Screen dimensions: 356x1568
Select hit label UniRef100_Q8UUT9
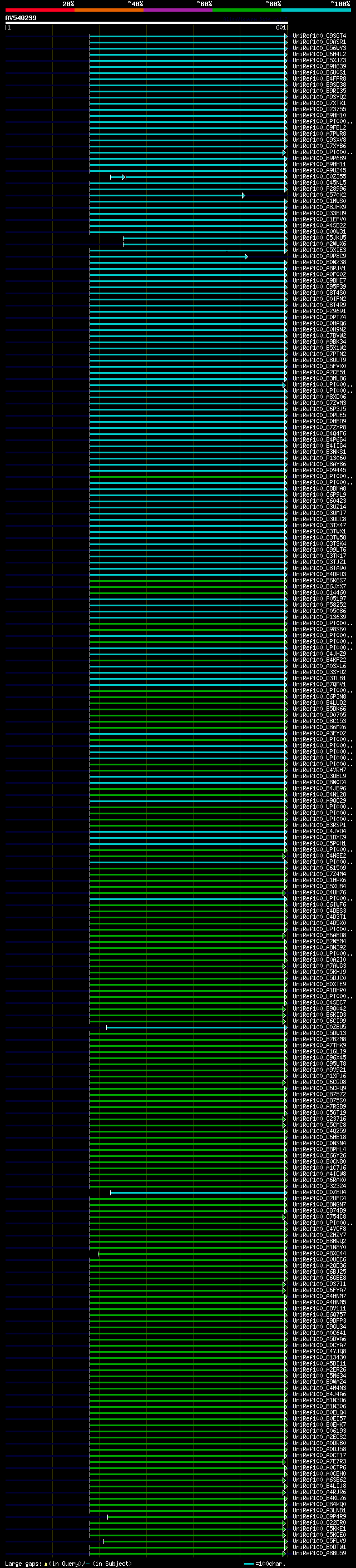click(319, 360)
